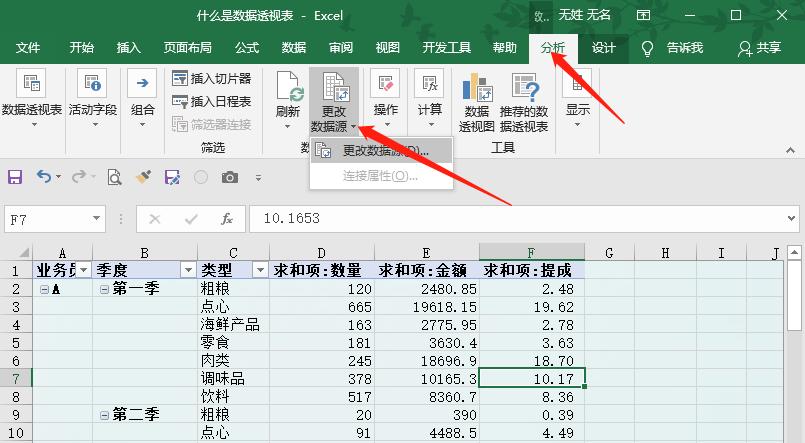
Task: Open the 计算 ribbon button
Action: pos(429,98)
